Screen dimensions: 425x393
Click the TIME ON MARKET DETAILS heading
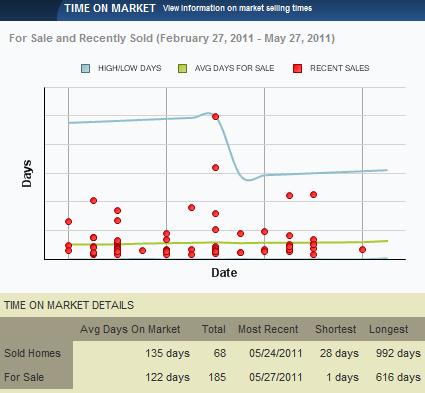(x=69, y=305)
